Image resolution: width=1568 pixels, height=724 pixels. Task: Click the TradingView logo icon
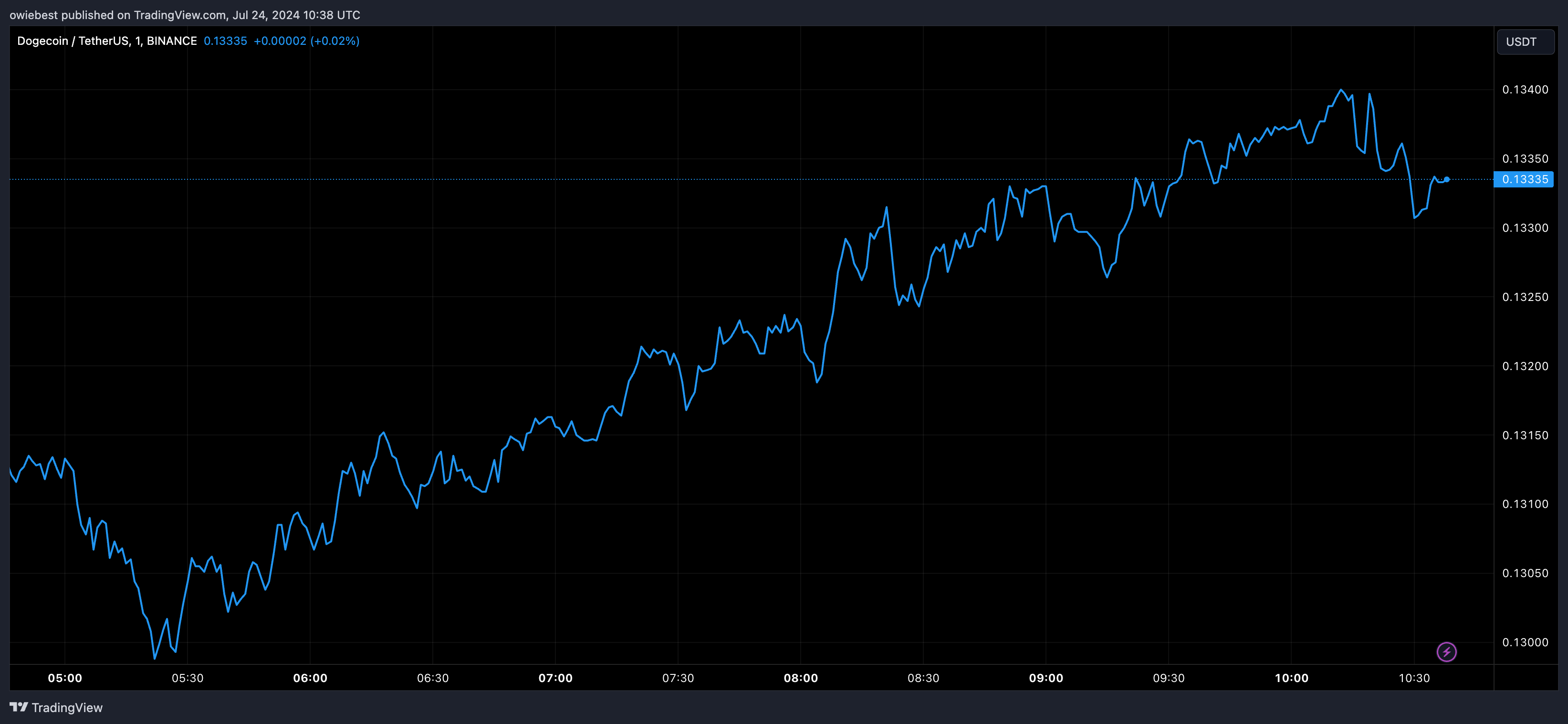pyautogui.click(x=18, y=707)
